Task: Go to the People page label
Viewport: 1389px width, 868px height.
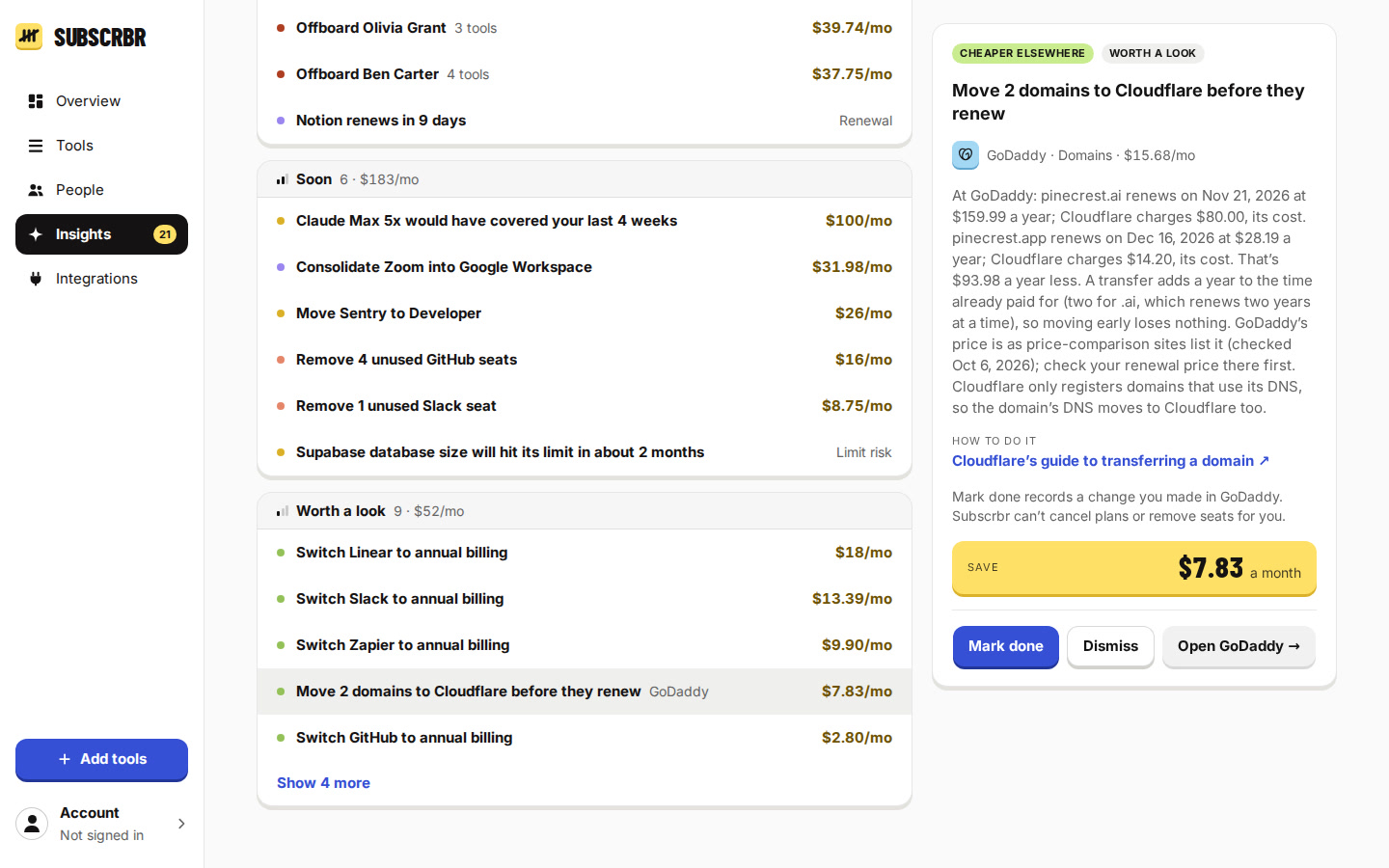Action: pyautogui.click(x=79, y=190)
